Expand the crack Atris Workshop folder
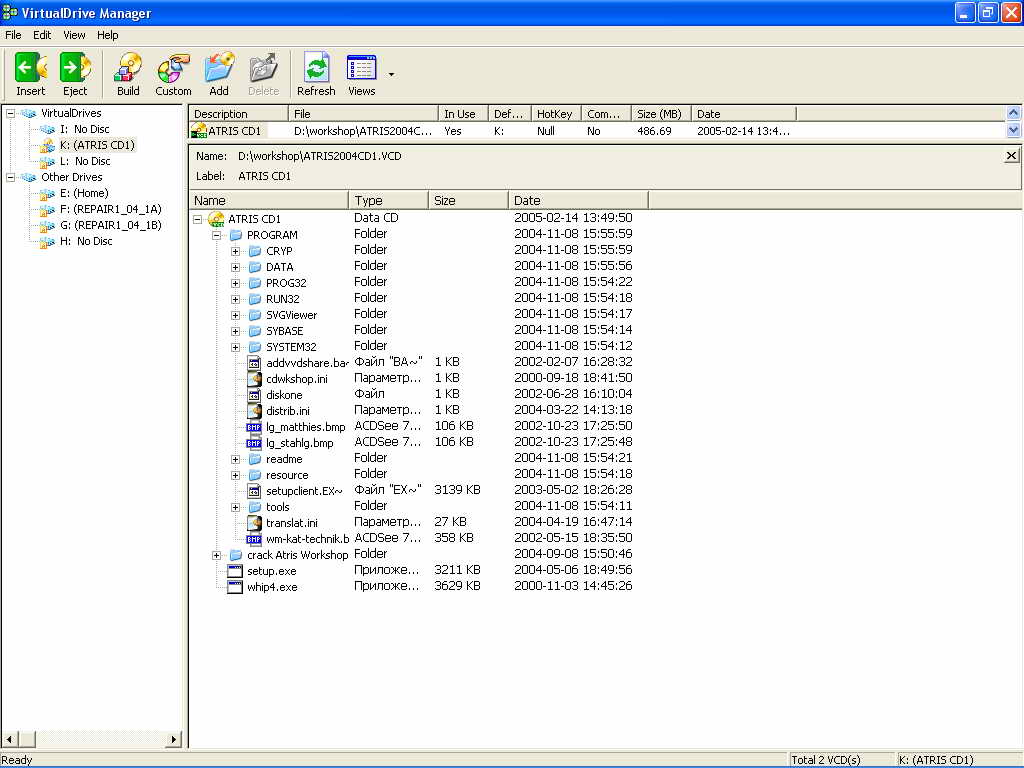This screenshot has height=768, width=1024. pos(217,555)
